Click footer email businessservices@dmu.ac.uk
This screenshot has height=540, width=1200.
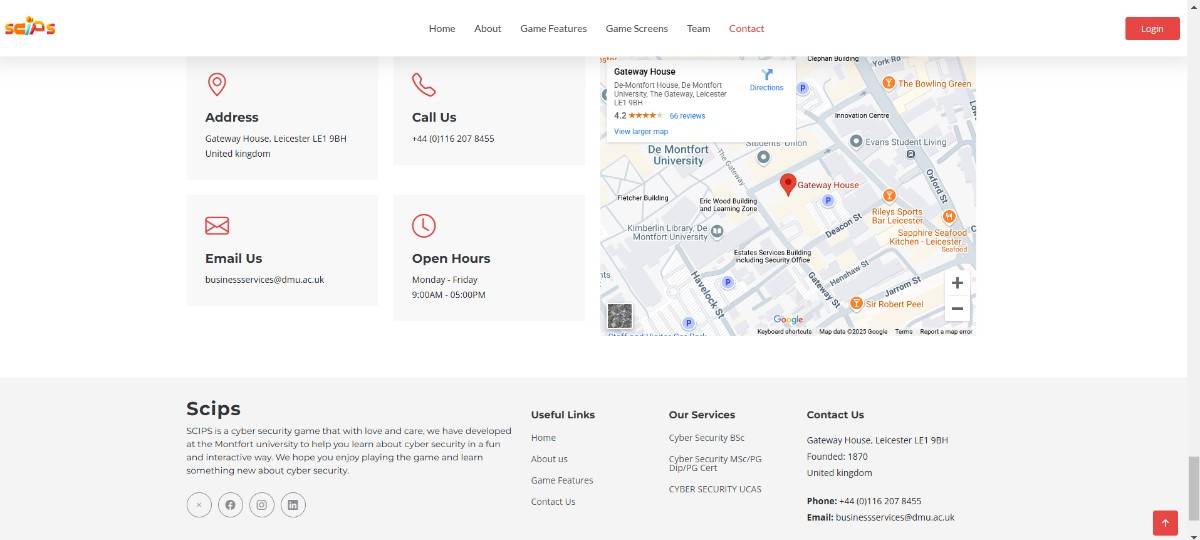(895, 518)
